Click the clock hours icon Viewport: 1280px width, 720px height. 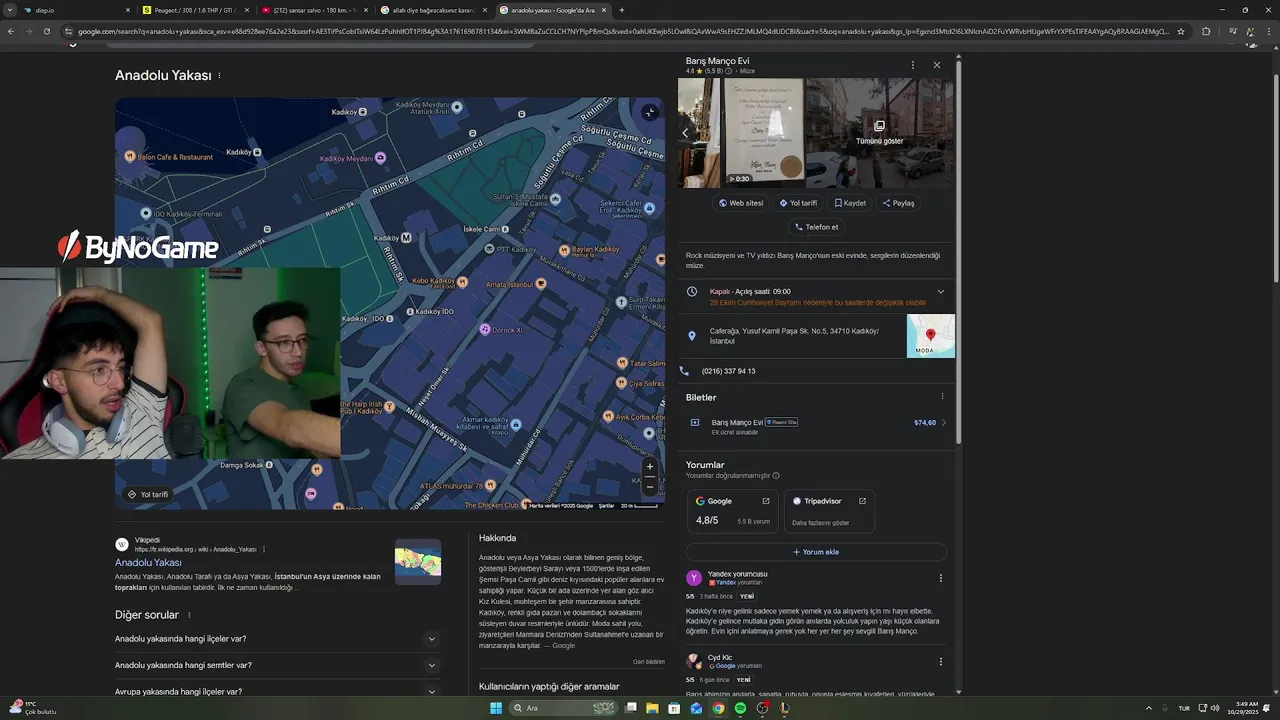(x=692, y=292)
